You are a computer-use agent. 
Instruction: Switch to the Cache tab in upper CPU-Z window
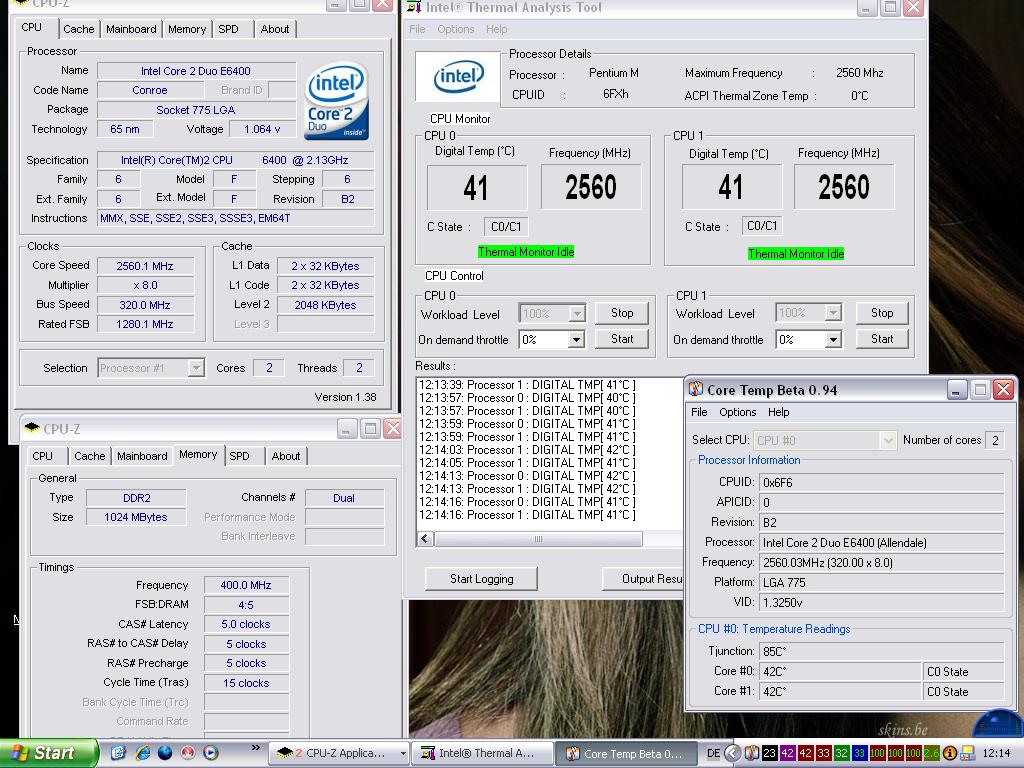pyautogui.click(x=78, y=29)
